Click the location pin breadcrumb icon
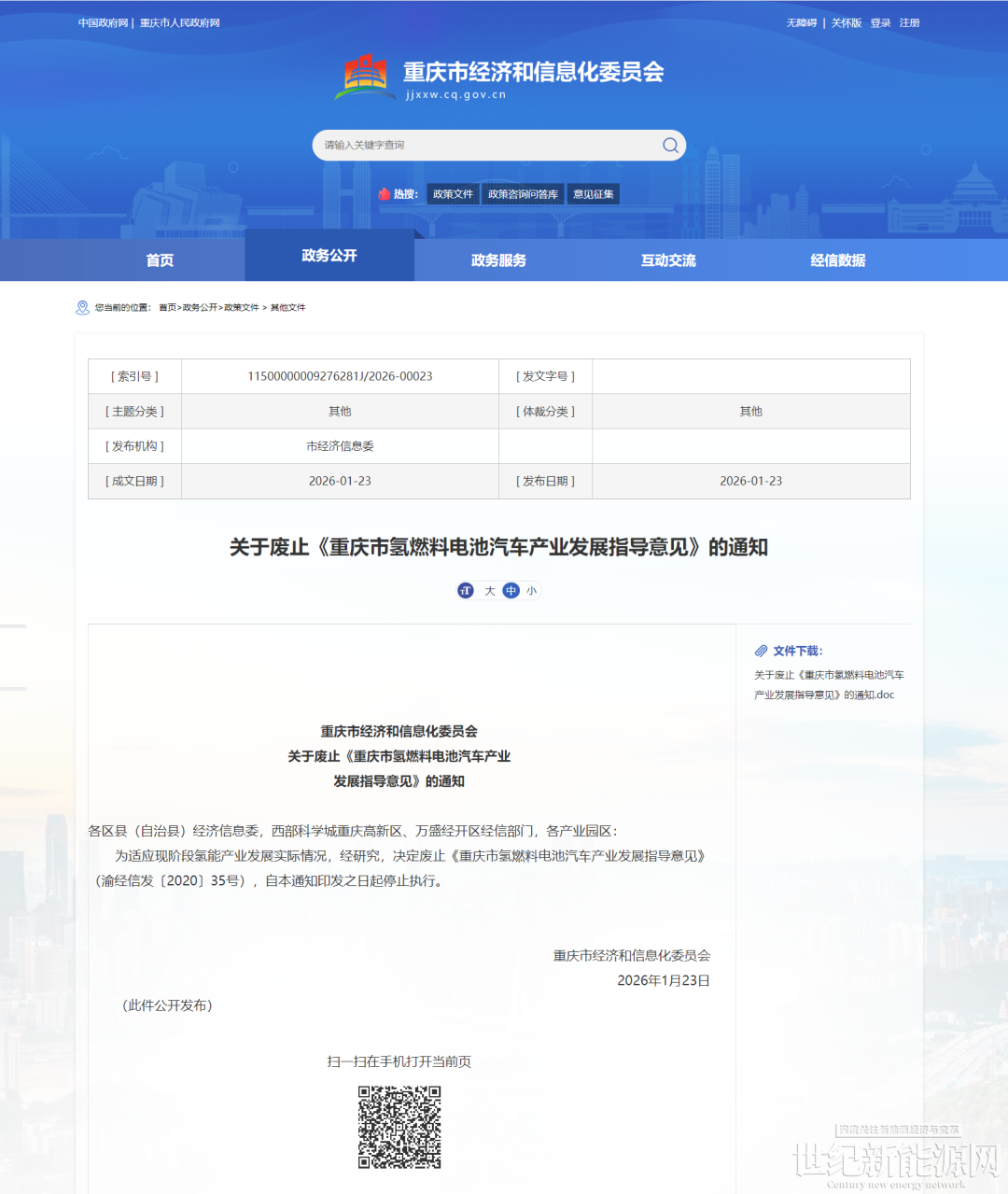 click(x=82, y=307)
